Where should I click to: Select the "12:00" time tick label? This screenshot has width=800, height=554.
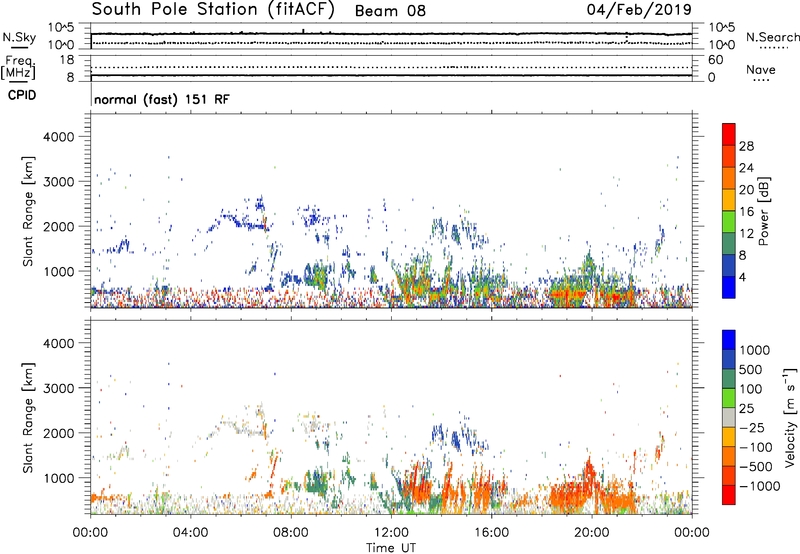point(391,532)
